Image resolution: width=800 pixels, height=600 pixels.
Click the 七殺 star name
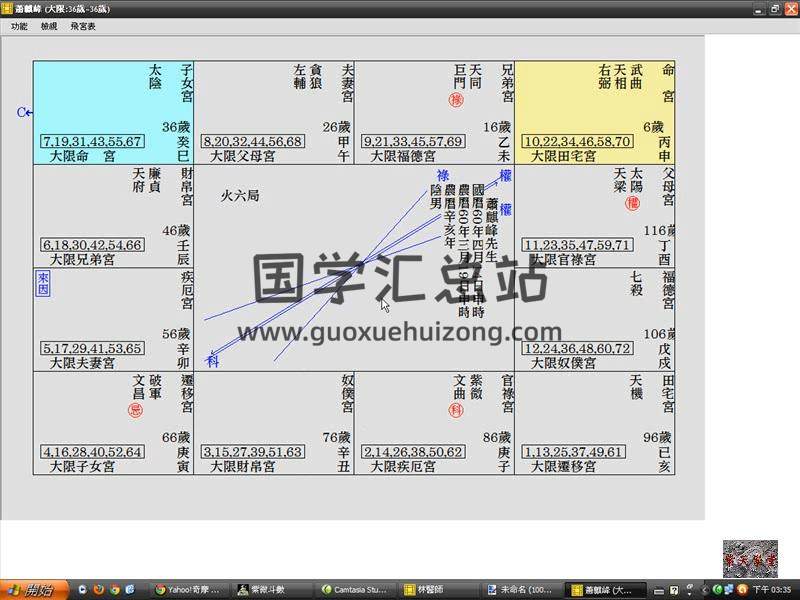636,284
